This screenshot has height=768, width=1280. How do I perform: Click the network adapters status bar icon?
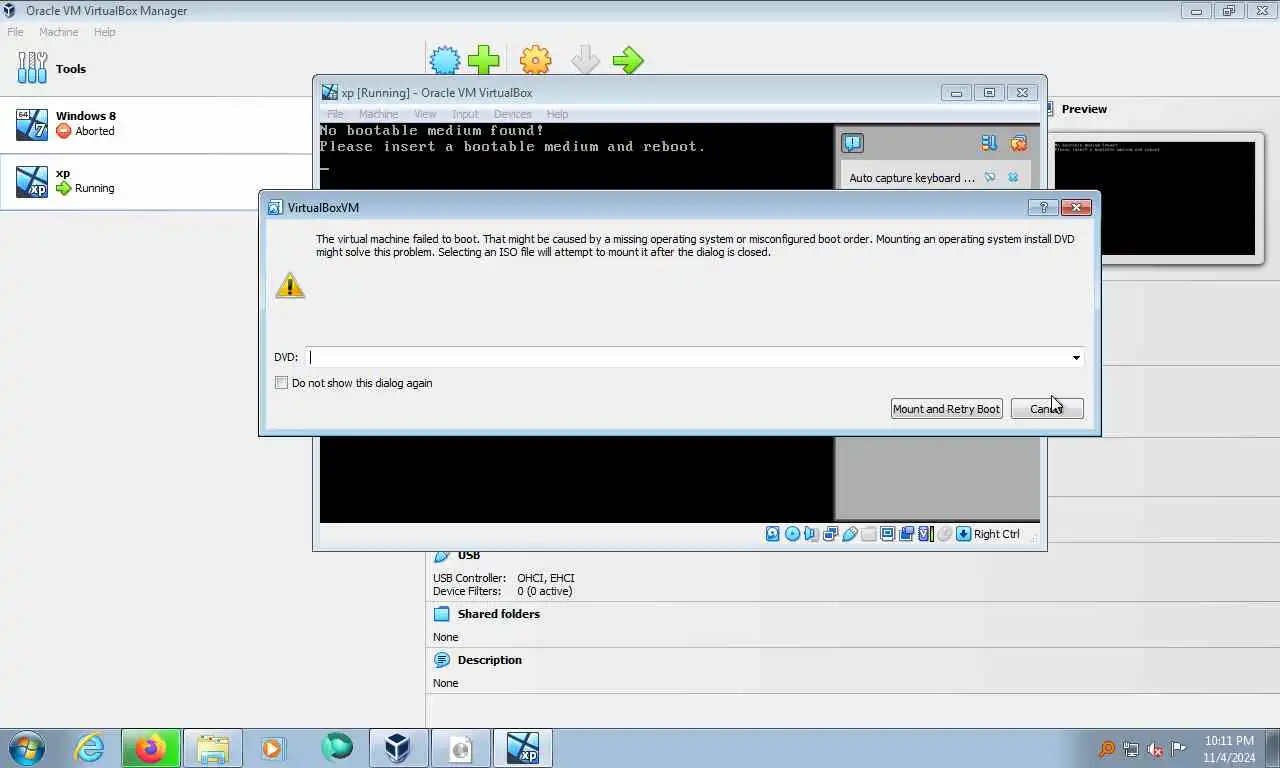(830, 534)
